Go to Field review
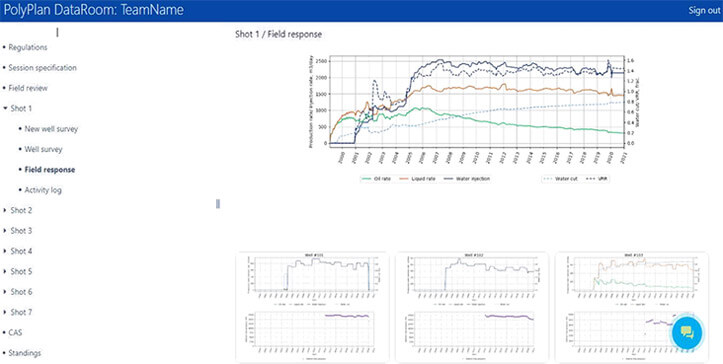This screenshot has width=723, height=364. pos(28,88)
